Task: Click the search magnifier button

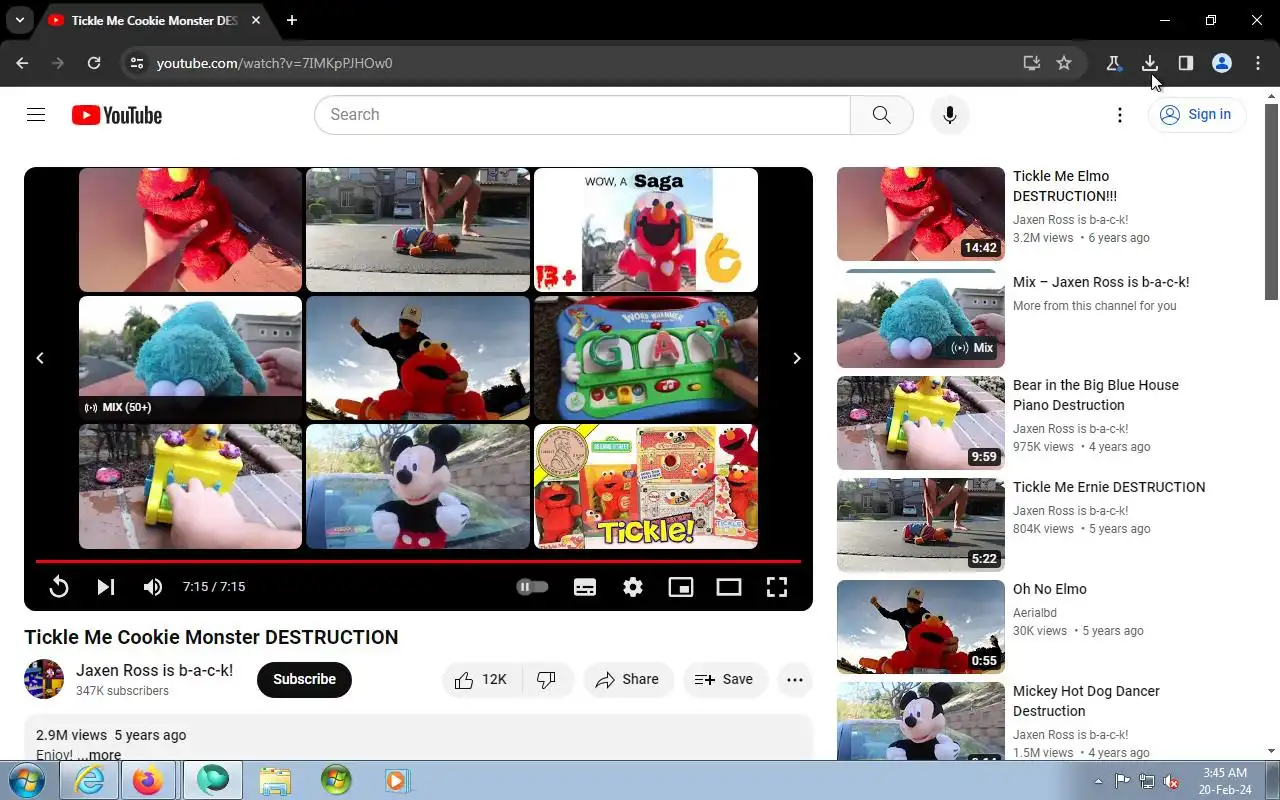Action: 881,115
